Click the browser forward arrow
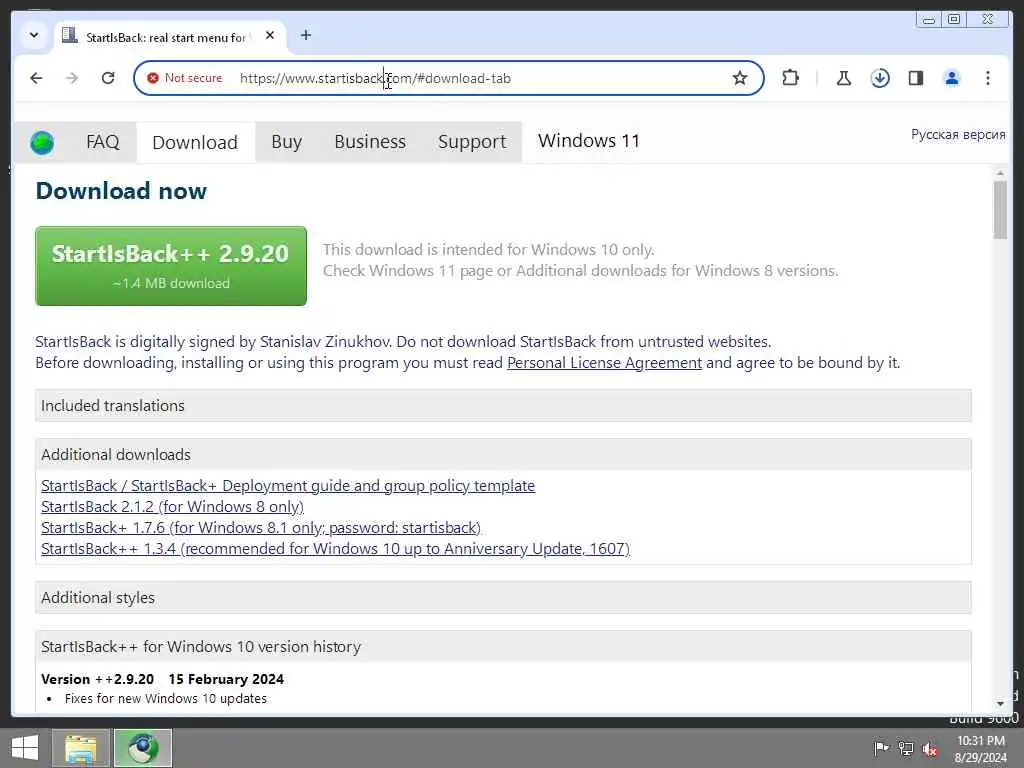 coord(72,78)
